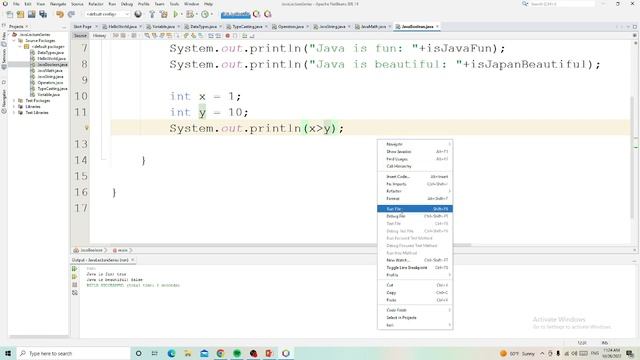Click the Windows taskbar search box
The height and width of the screenshot is (360, 640).
coord(74,353)
